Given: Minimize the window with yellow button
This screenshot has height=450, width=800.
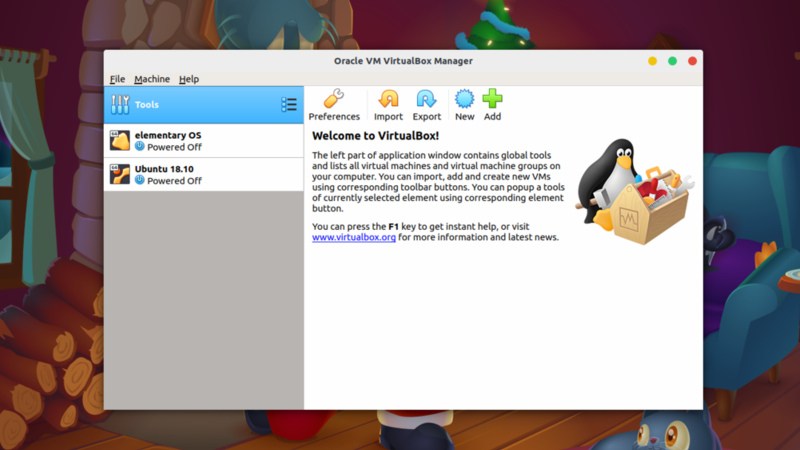Looking at the screenshot, I should point(653,61).
